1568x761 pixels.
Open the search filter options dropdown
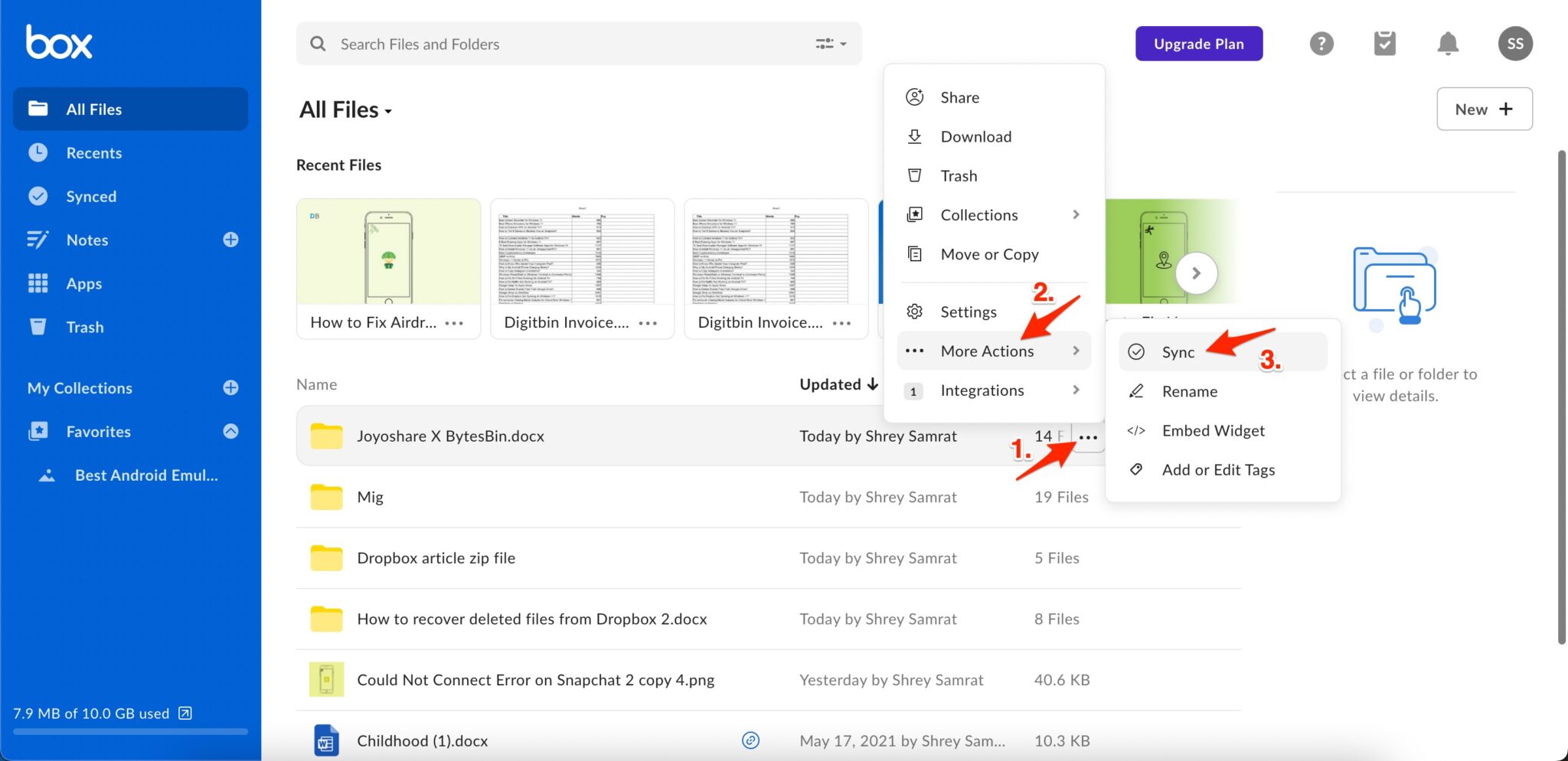pyautogui.click(x=831, y=44)
